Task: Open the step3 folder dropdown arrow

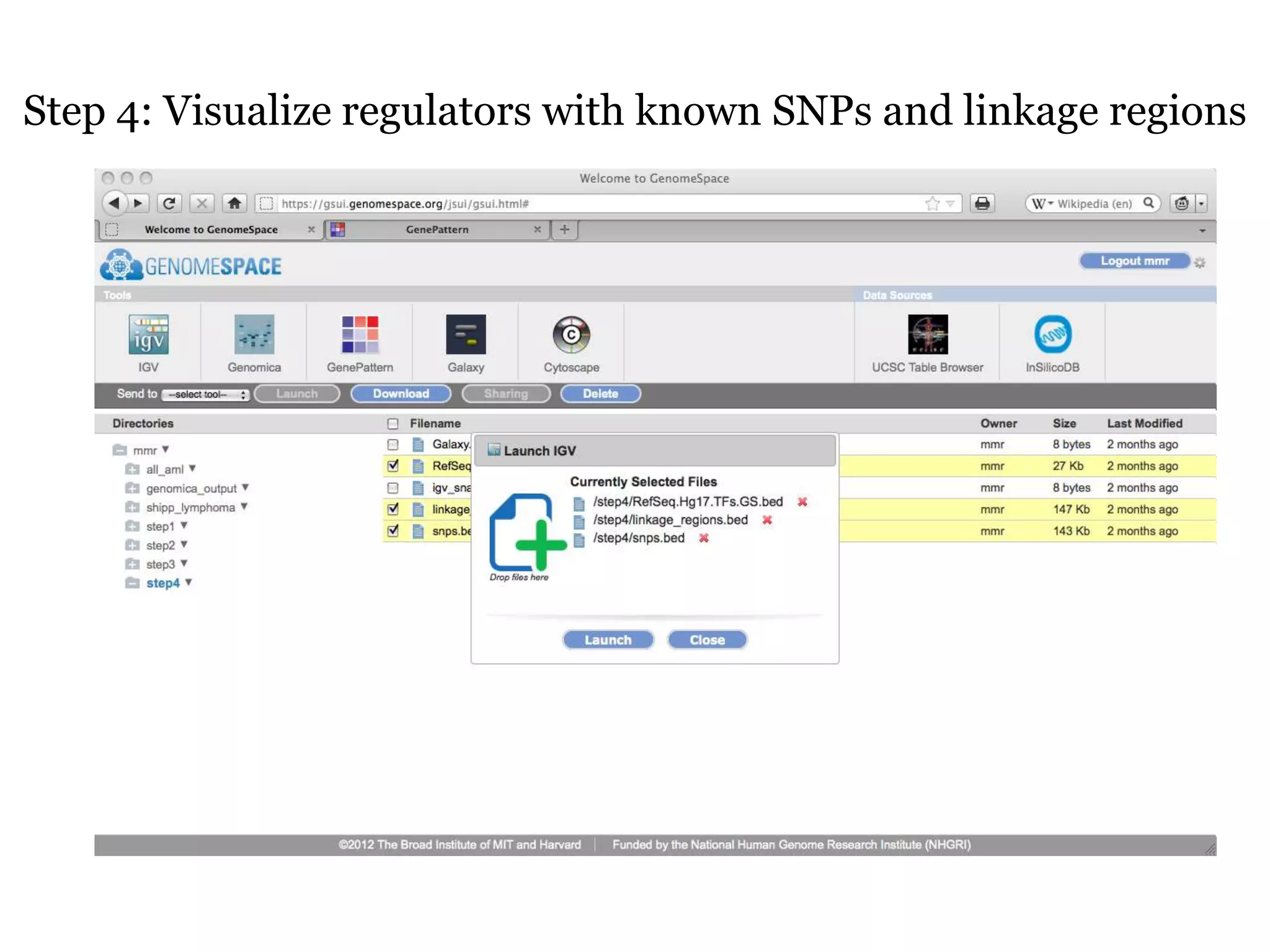Action: point(184,563)
